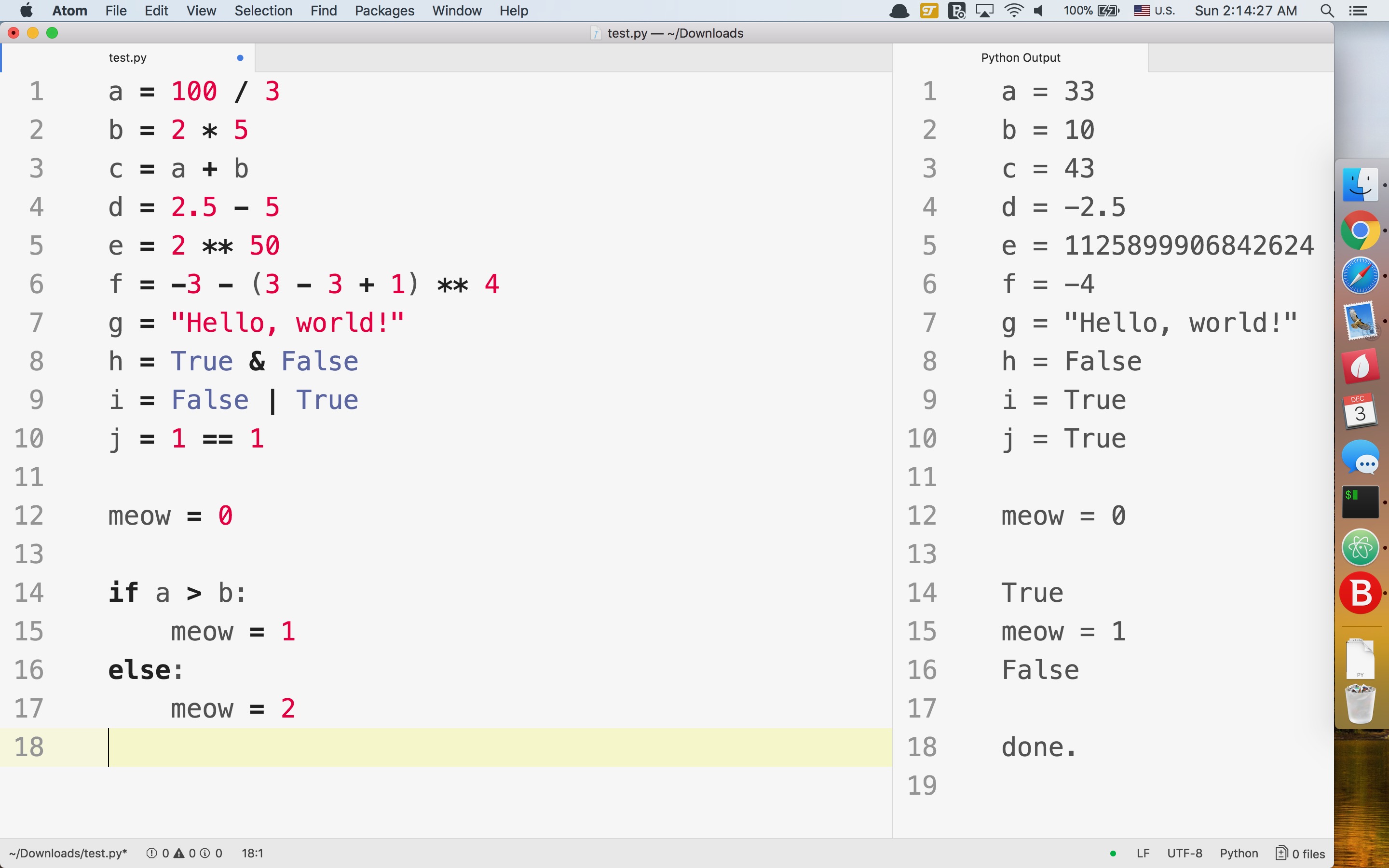This screenshot has height=868, width=1389.
Task: Click the green status dot indicator
Action: pos(1113,854)
